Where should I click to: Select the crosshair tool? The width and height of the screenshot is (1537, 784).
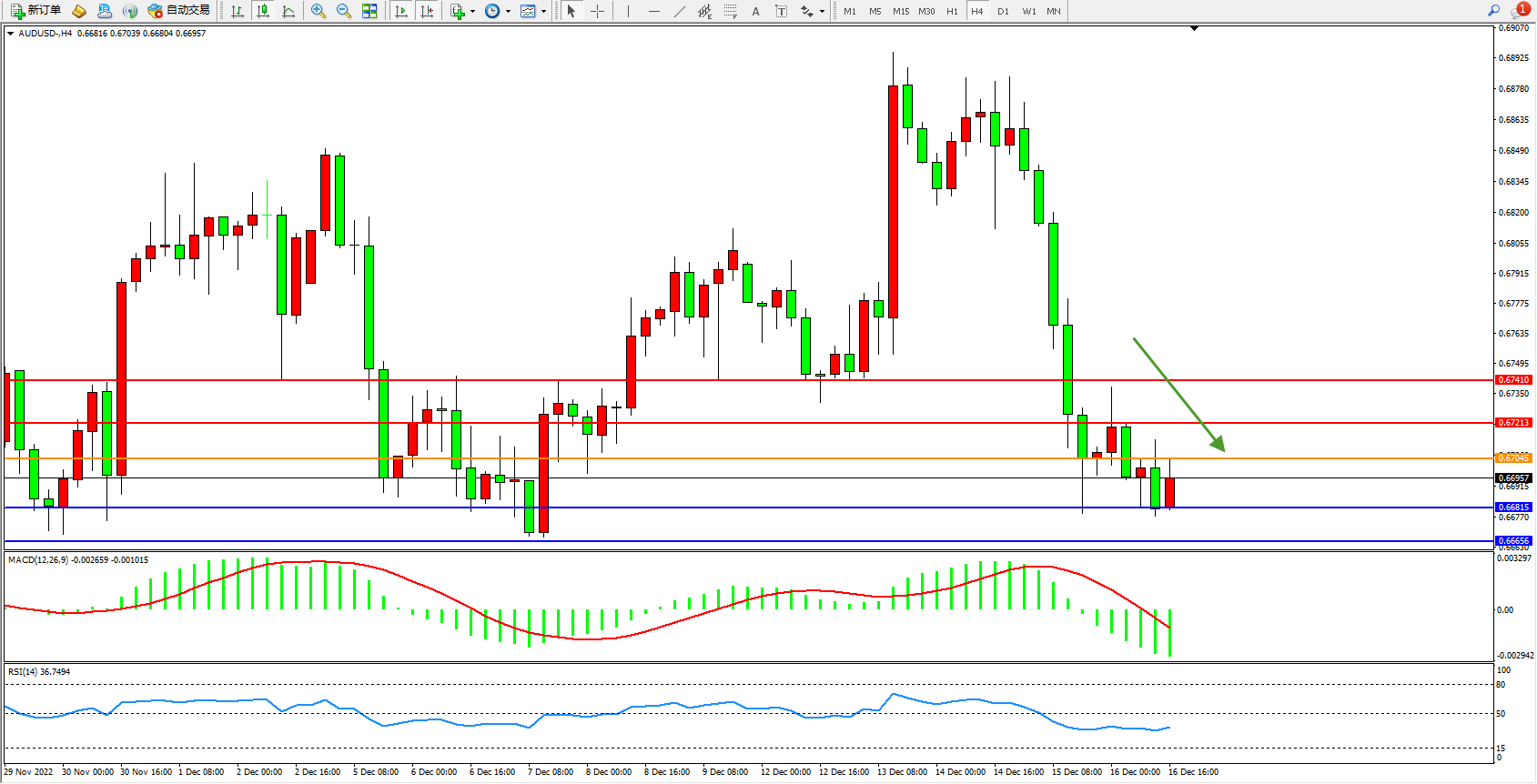[598, 11]
